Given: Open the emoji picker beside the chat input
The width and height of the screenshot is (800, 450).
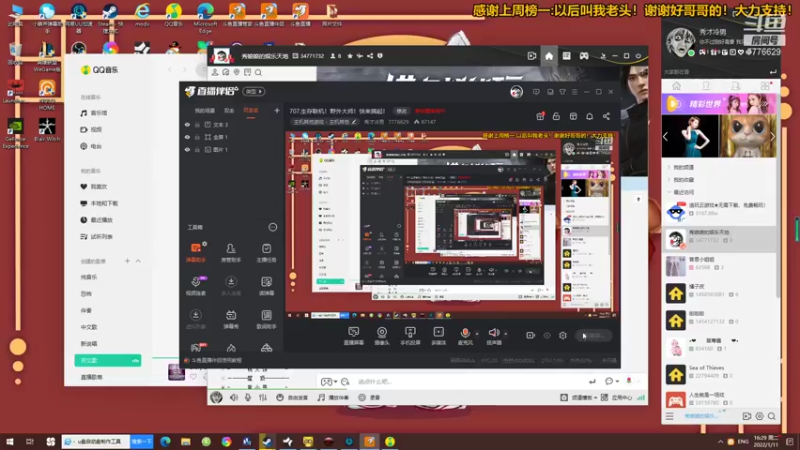Looking at the screenshot, I should pyautogui.click(x=345, y=382).
